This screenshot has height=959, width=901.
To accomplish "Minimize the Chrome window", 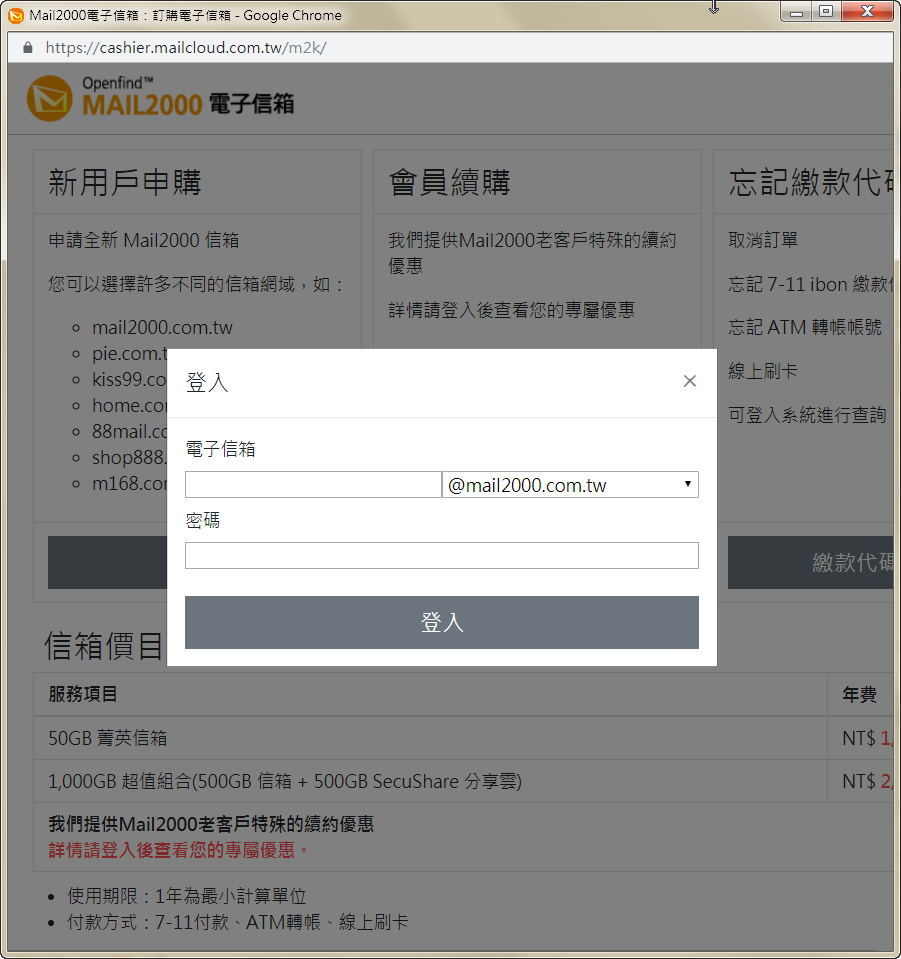I will [796, 12].
